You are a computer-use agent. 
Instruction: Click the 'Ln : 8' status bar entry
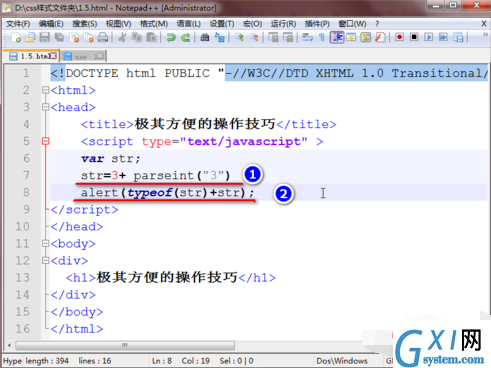point(162,361)
